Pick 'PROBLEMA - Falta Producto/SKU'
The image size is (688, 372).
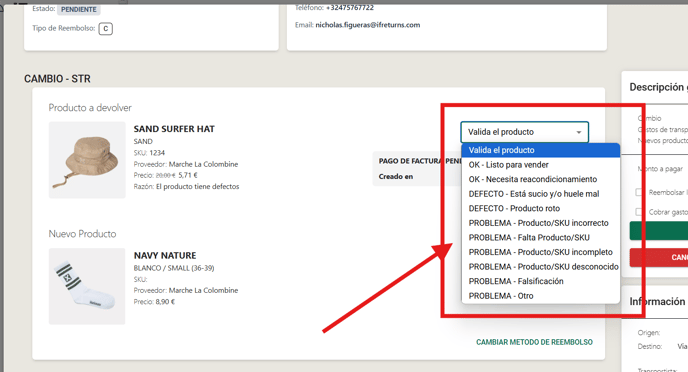(541, 237)
